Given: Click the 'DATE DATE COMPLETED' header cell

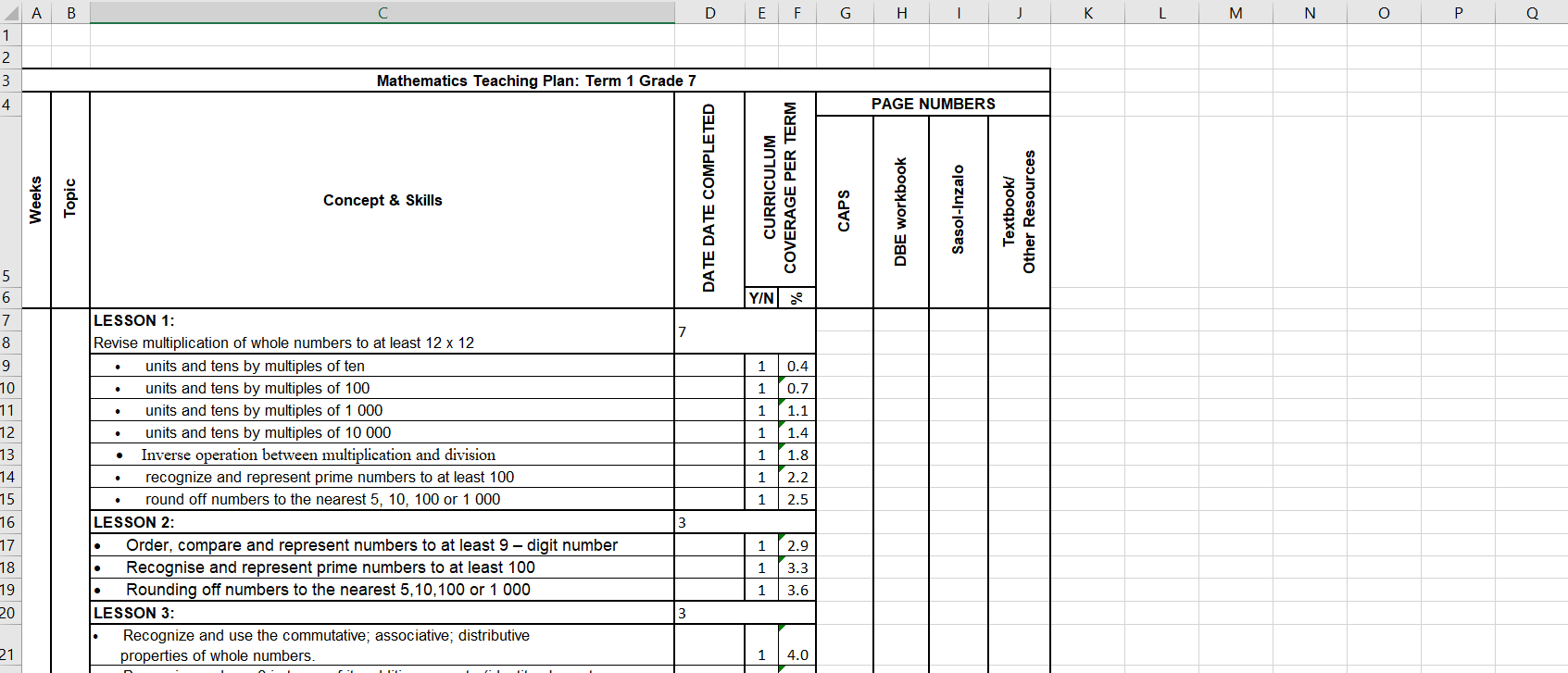Looking at the screenshot, I should point(709,200).
